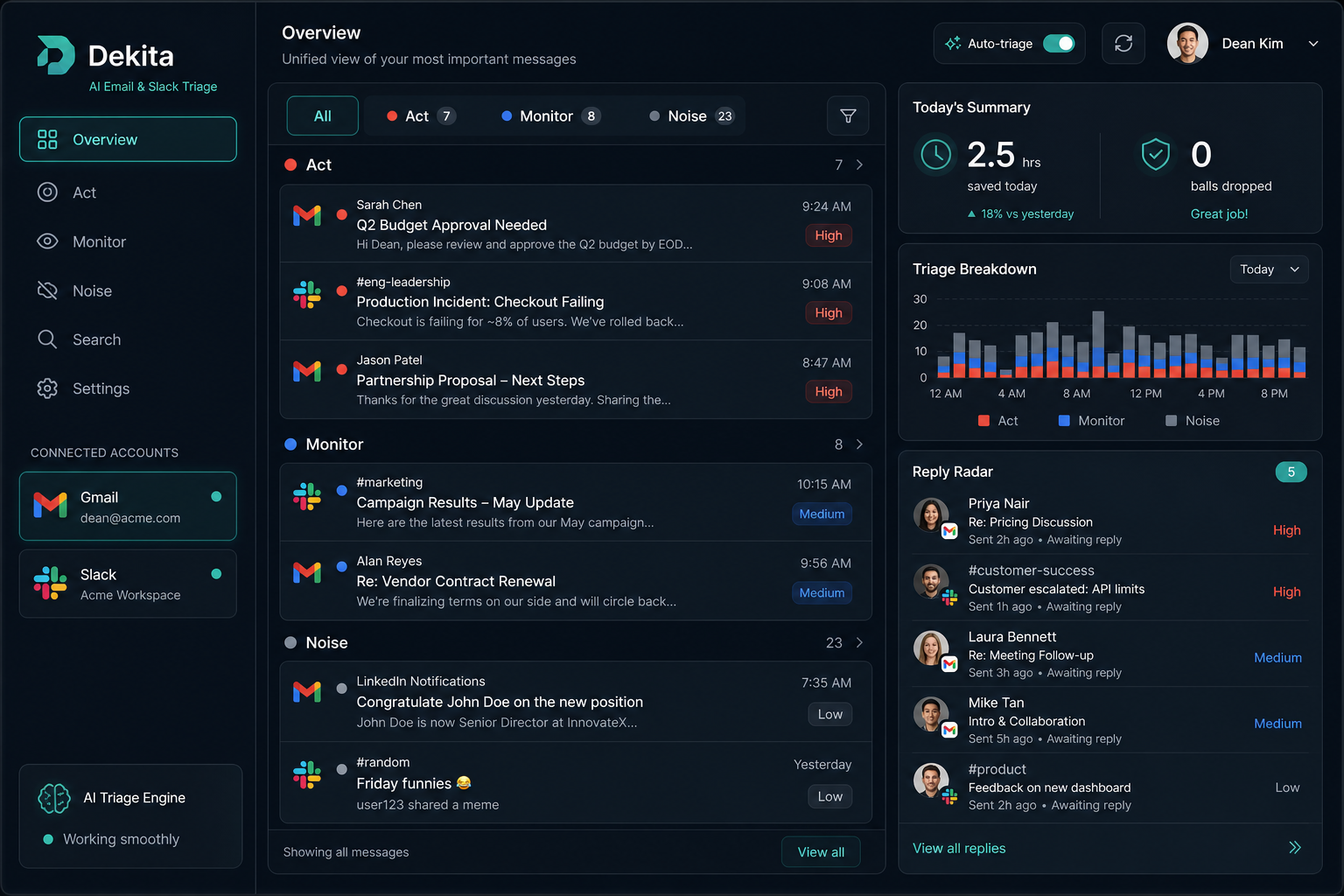Click Gmail logo in connected accounts

coord(50,504)
